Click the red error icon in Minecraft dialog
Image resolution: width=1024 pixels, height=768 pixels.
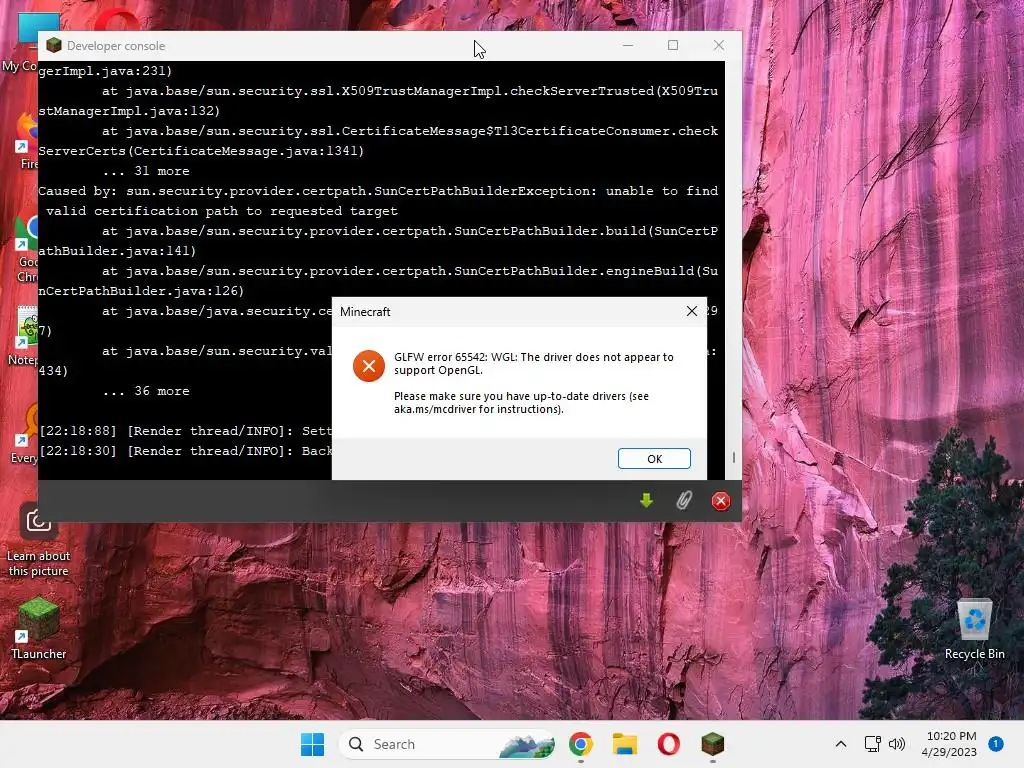pos(369,366)
